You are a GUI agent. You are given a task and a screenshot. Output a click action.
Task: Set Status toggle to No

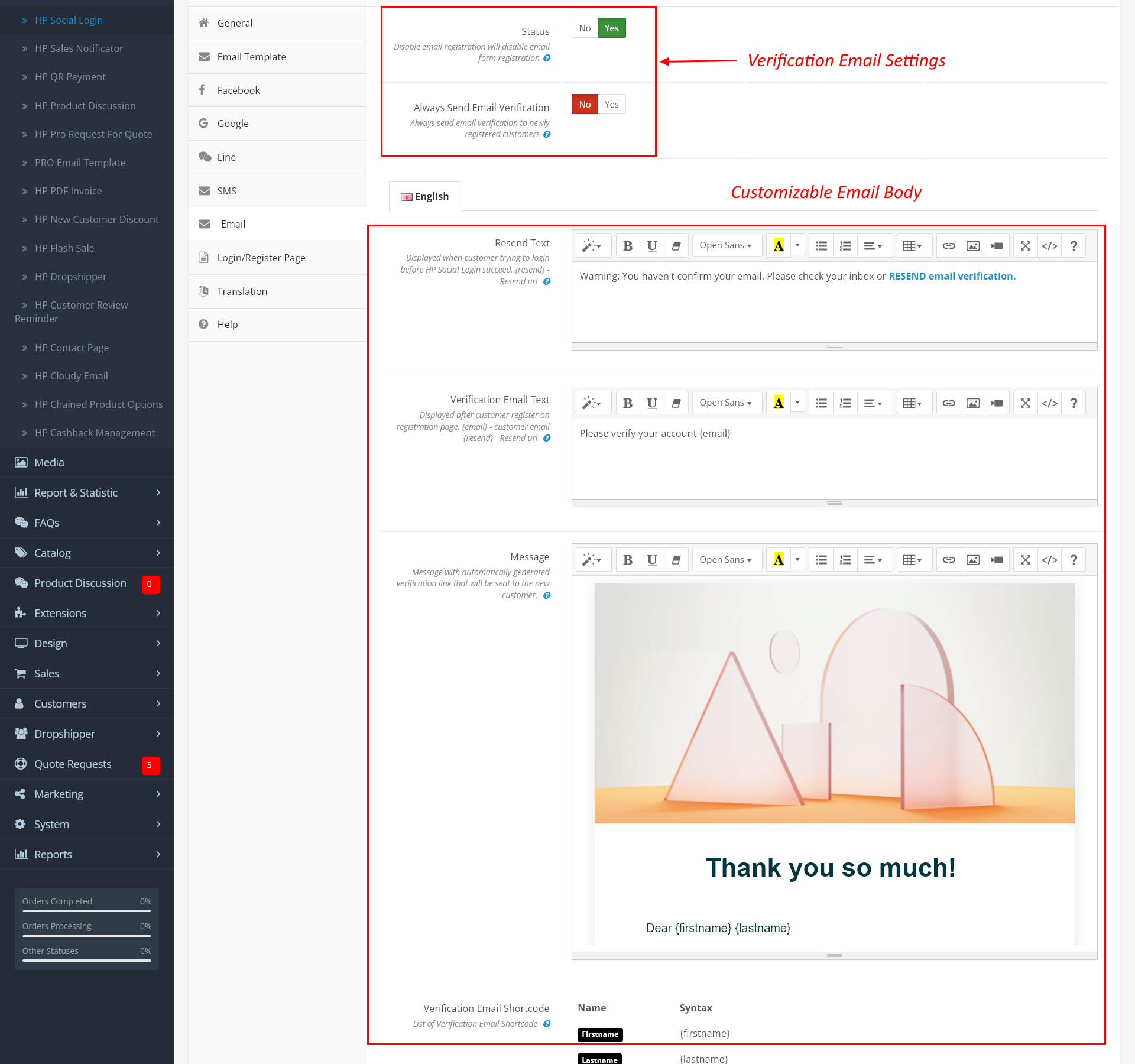tap(585, 28)
